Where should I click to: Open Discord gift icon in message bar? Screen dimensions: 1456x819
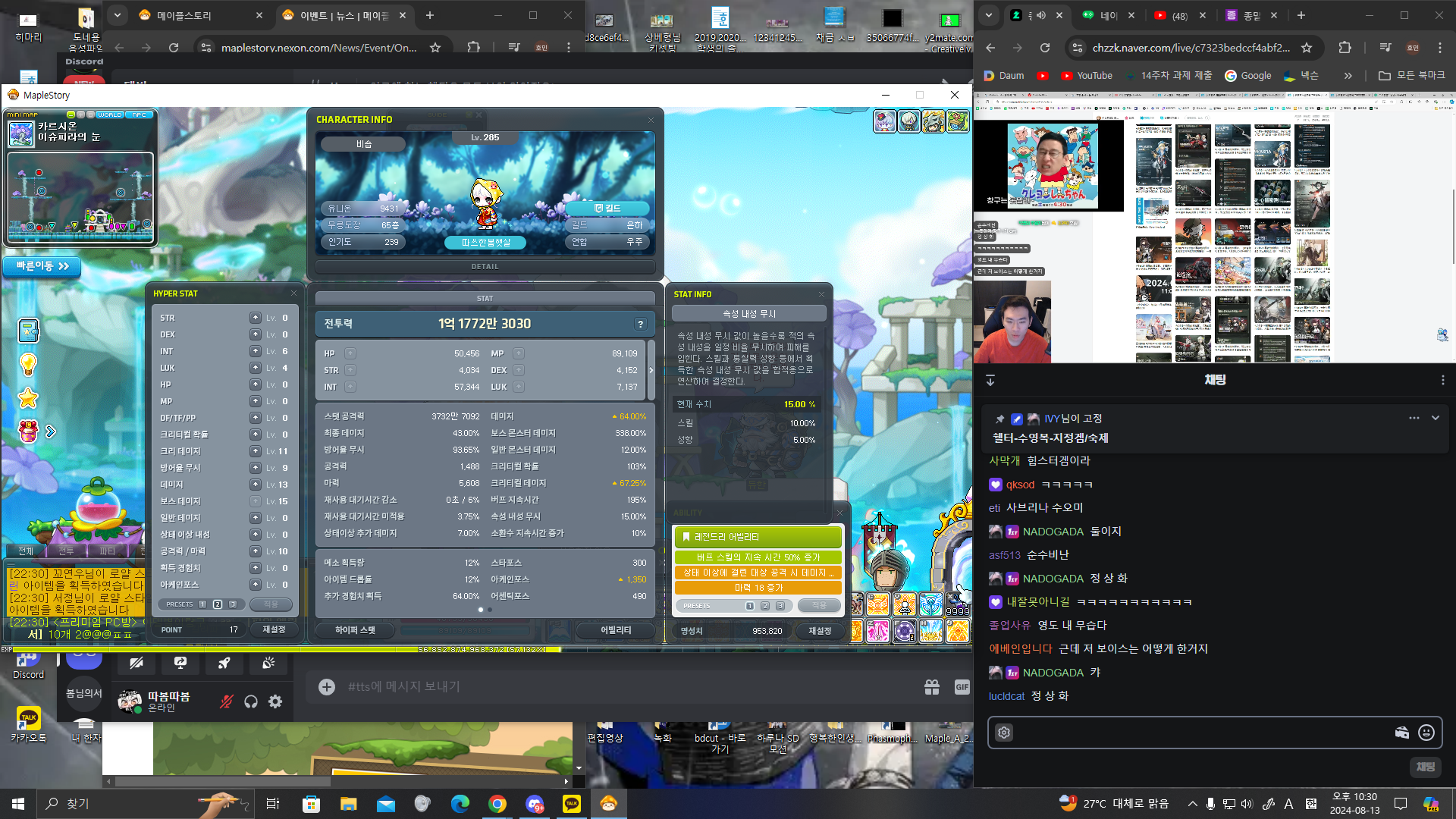point(932,687)
